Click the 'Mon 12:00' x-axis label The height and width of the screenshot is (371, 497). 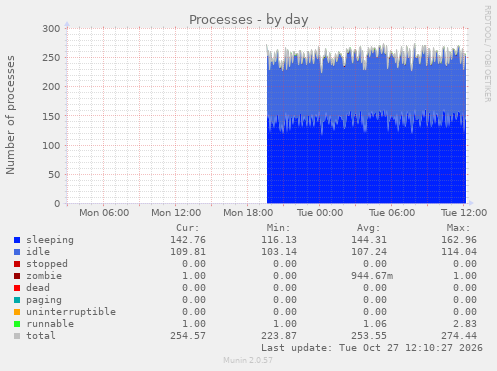(x=176, y=213)
